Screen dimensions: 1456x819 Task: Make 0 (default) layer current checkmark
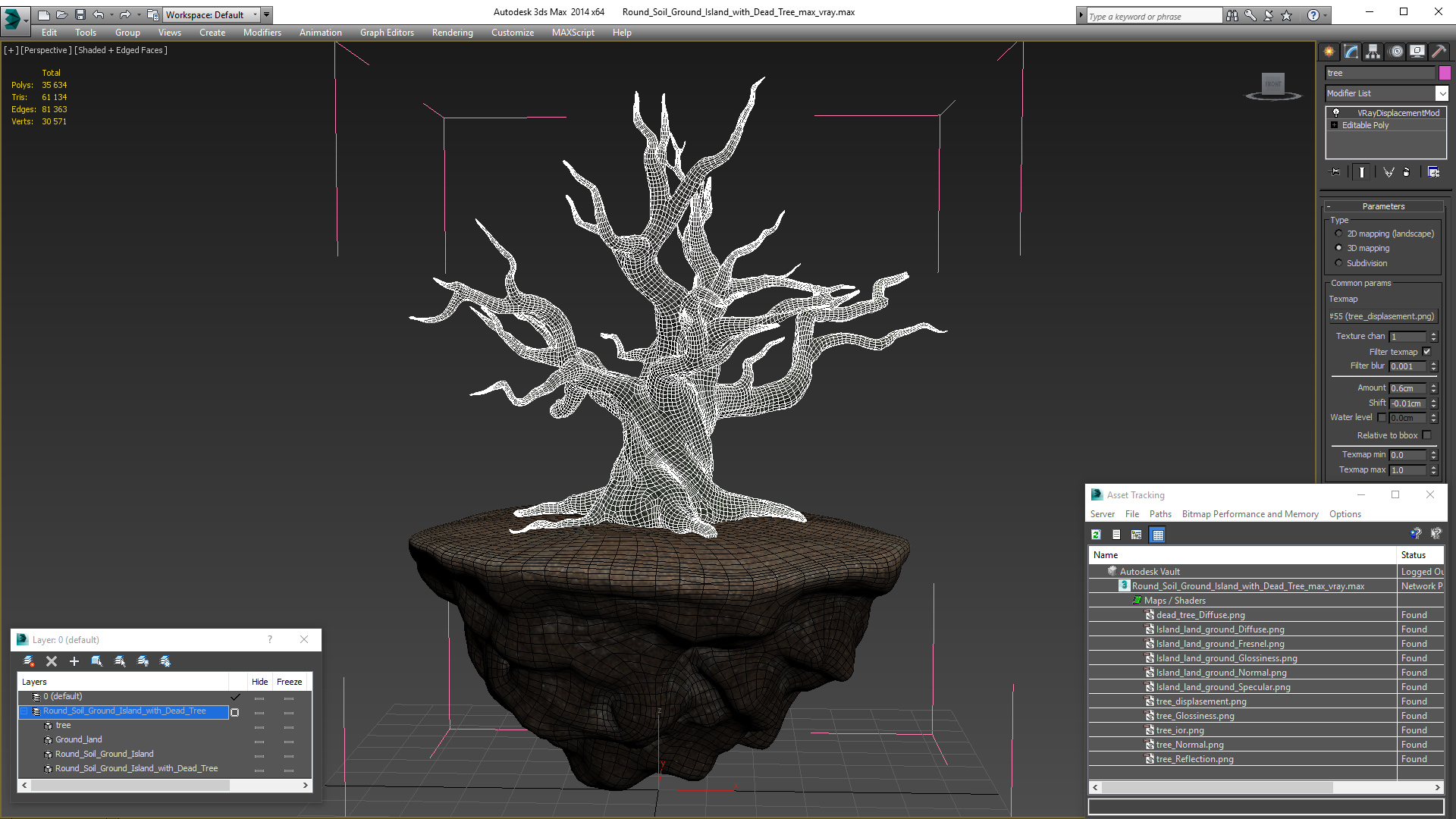pos(235,696)
